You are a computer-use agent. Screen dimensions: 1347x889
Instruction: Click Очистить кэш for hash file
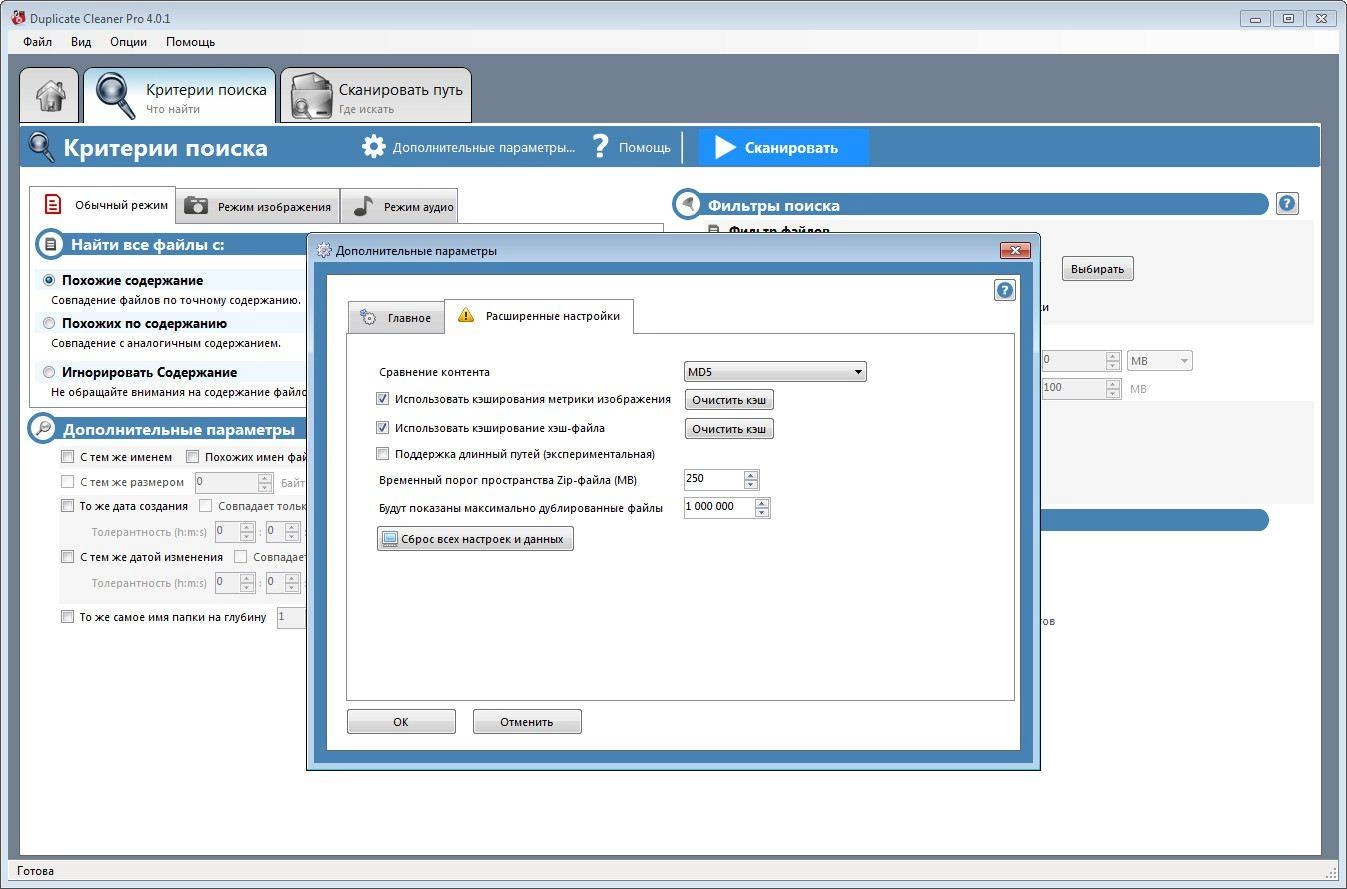tap(729, 429)
